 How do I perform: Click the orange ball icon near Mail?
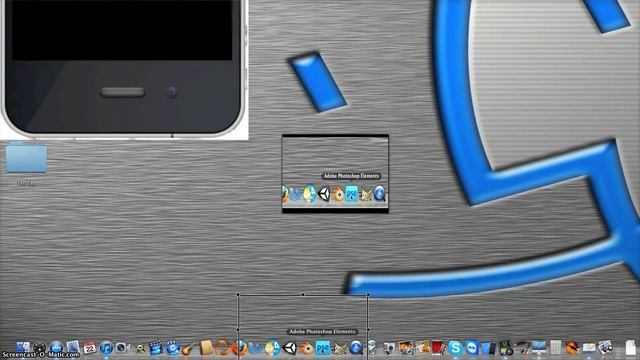[x=572, y=348]
